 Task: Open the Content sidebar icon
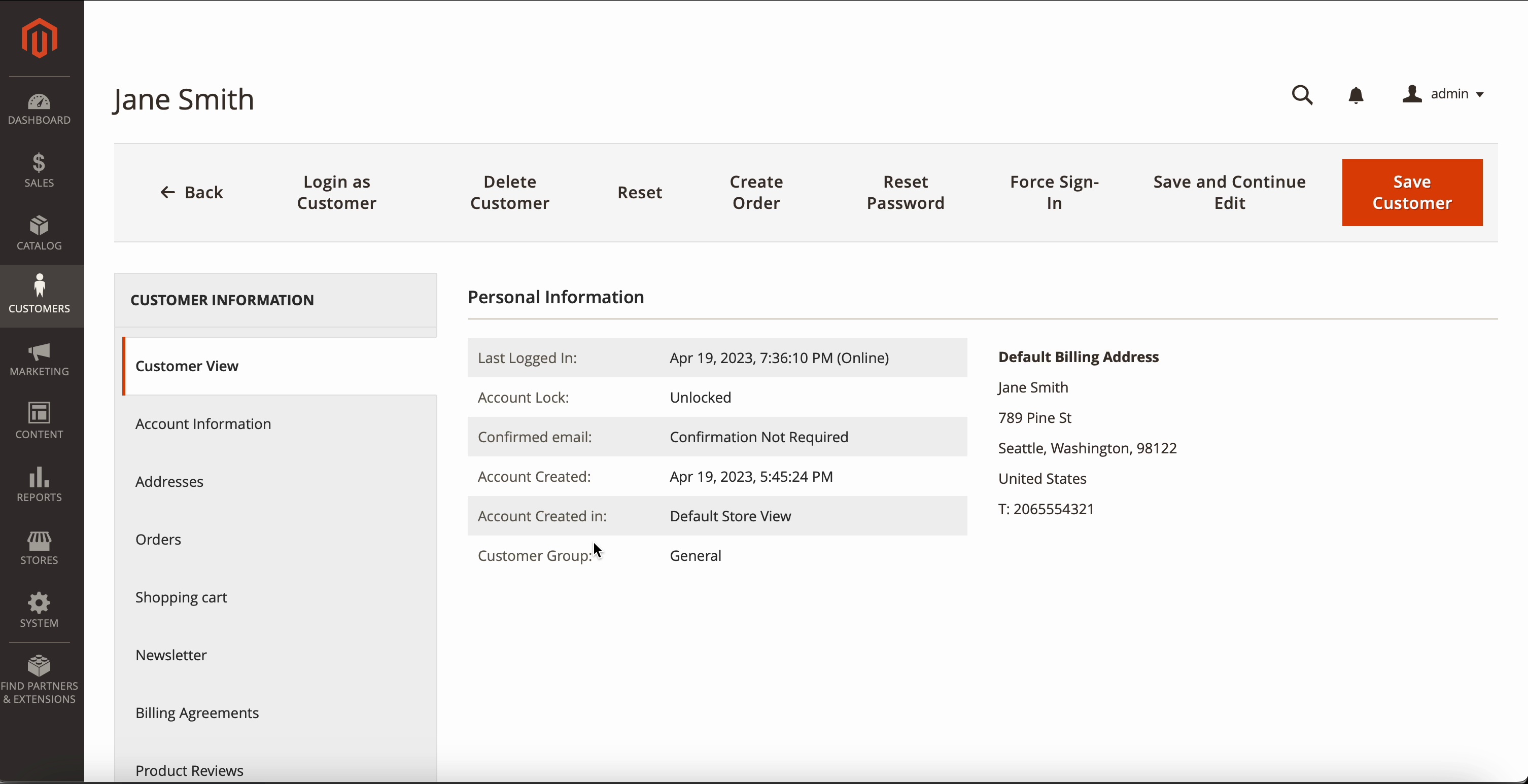pyautogui.click(x=39, y=420)
